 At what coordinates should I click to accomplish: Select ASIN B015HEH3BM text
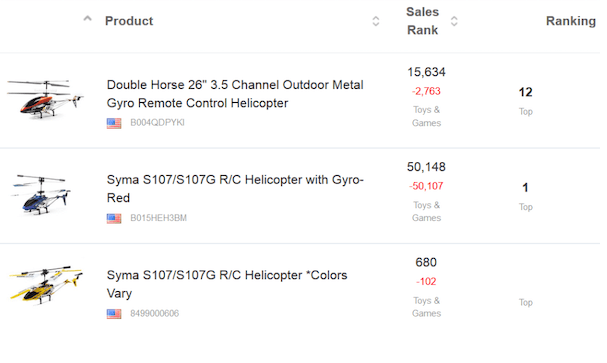click(158, 218)
